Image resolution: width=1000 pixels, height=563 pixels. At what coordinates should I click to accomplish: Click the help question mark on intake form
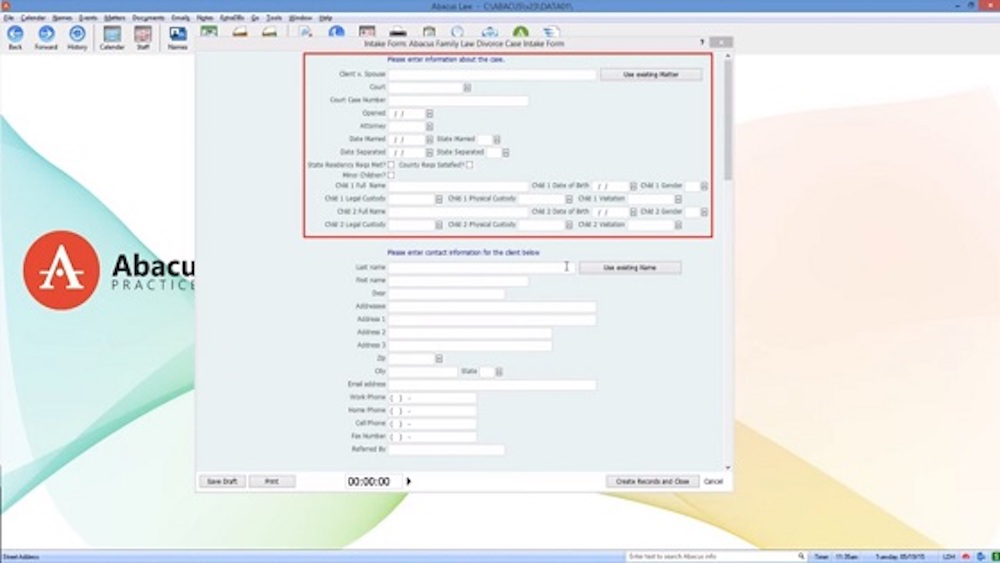702,43
